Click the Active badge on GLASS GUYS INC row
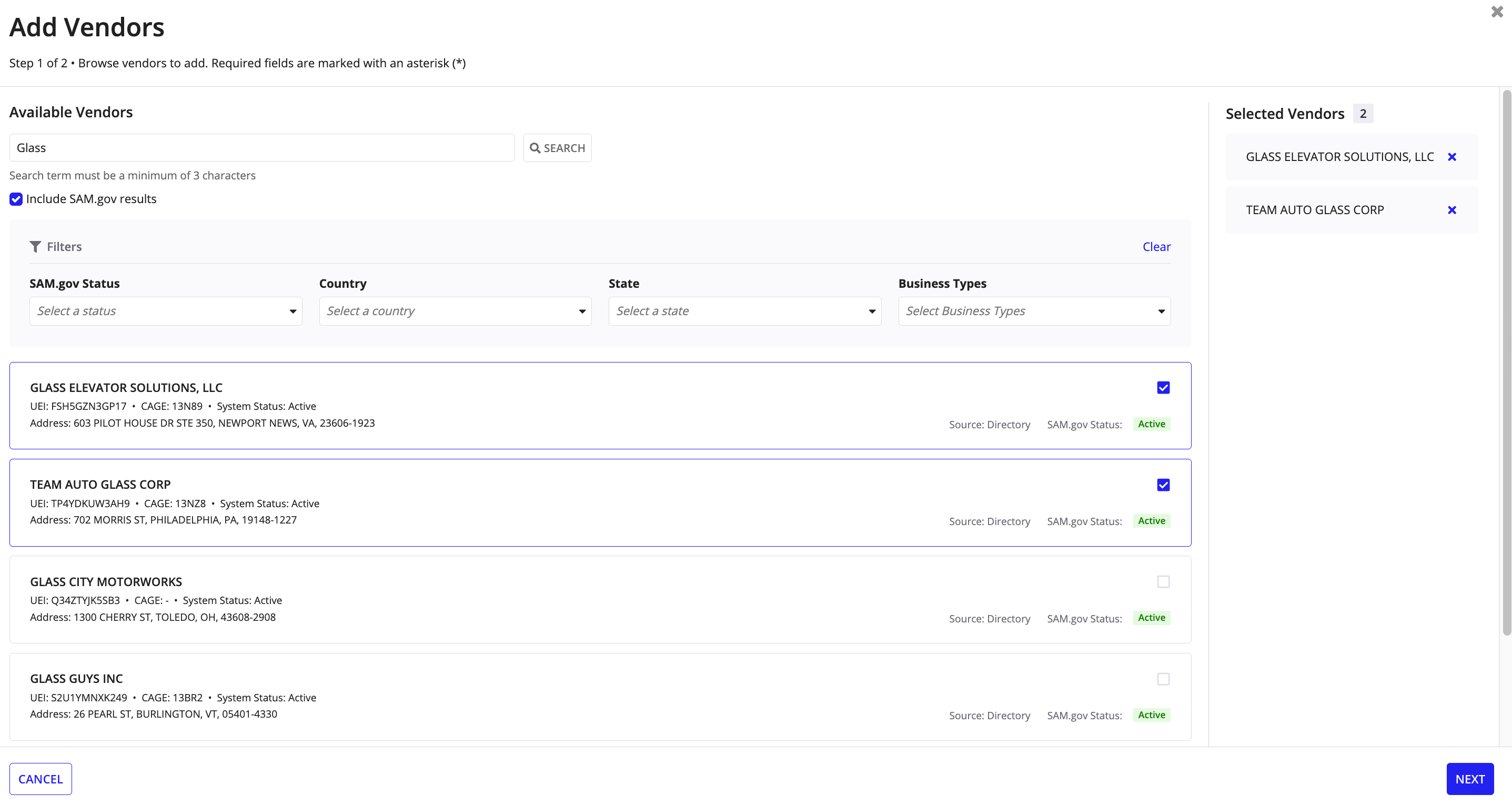This screenshot has height=805, width=1512. [1151, 715]
